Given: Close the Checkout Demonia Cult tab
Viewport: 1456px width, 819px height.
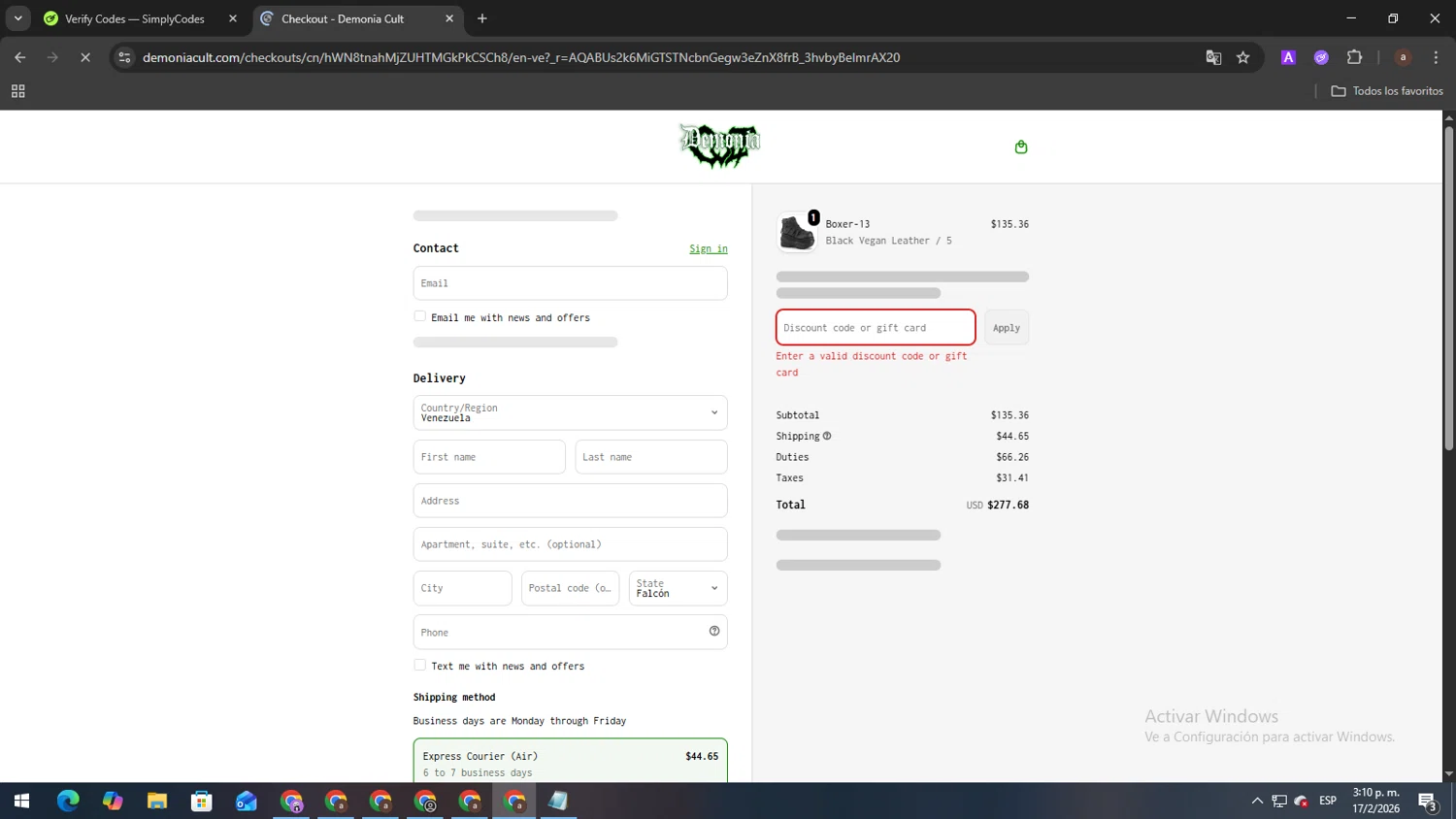Looking at the screenshot, I should (449, 18).
